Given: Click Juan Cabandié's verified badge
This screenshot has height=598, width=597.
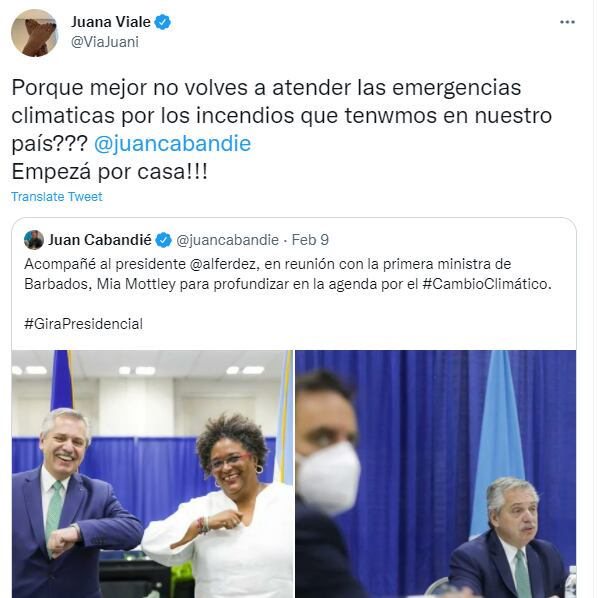Looking at the screenshot, I should (x=164, y=240).
